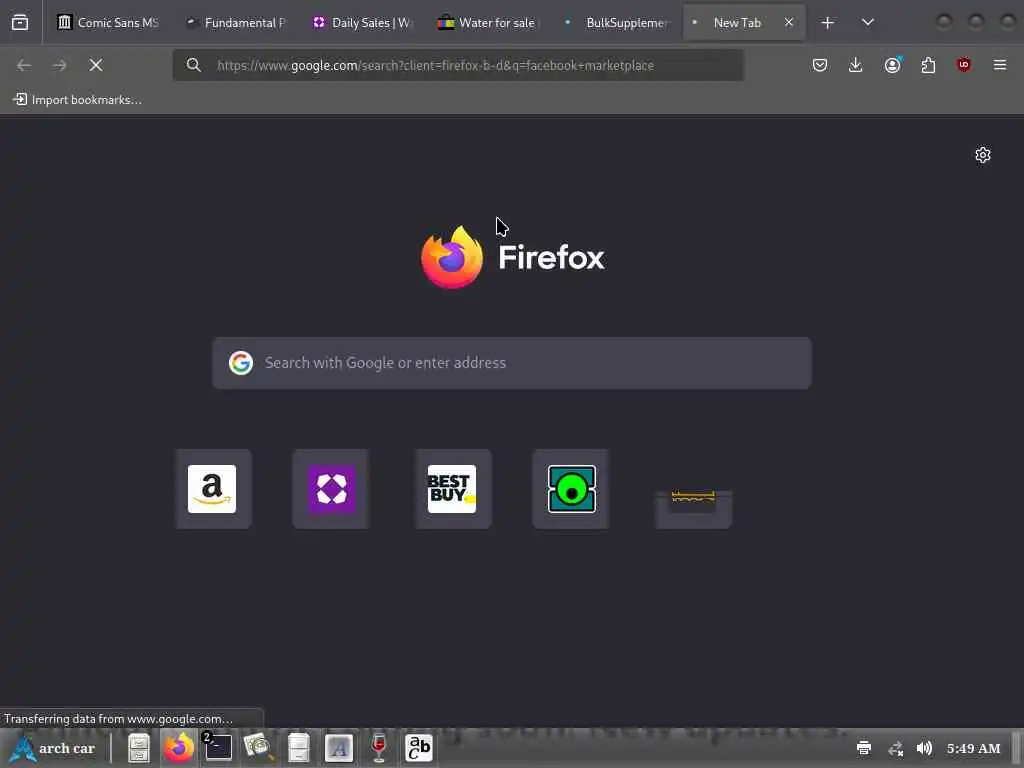Open the Wine glass taskbar icon
This screenshot has height=768, width=1024.
(x=379, y=748)
